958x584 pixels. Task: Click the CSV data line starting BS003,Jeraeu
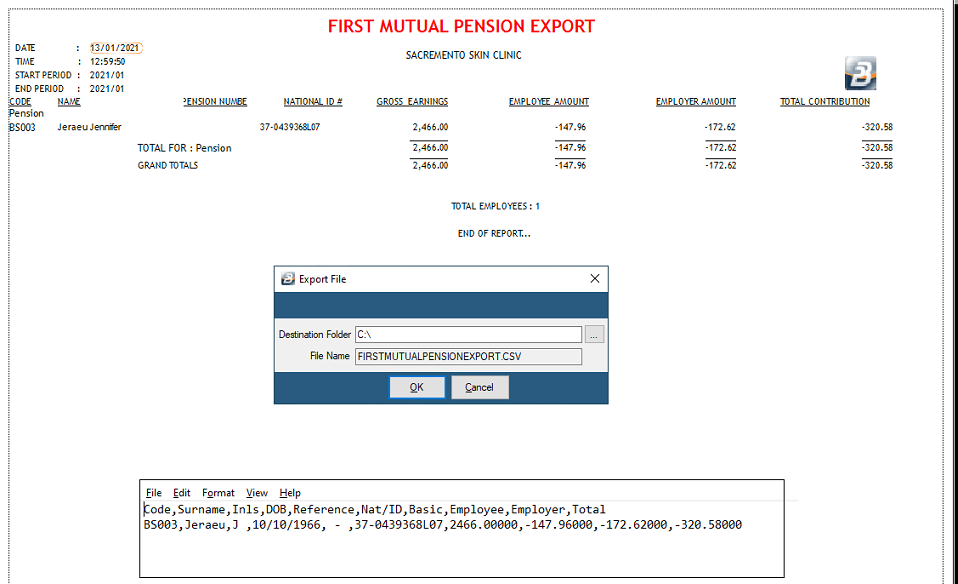[443, 525]
